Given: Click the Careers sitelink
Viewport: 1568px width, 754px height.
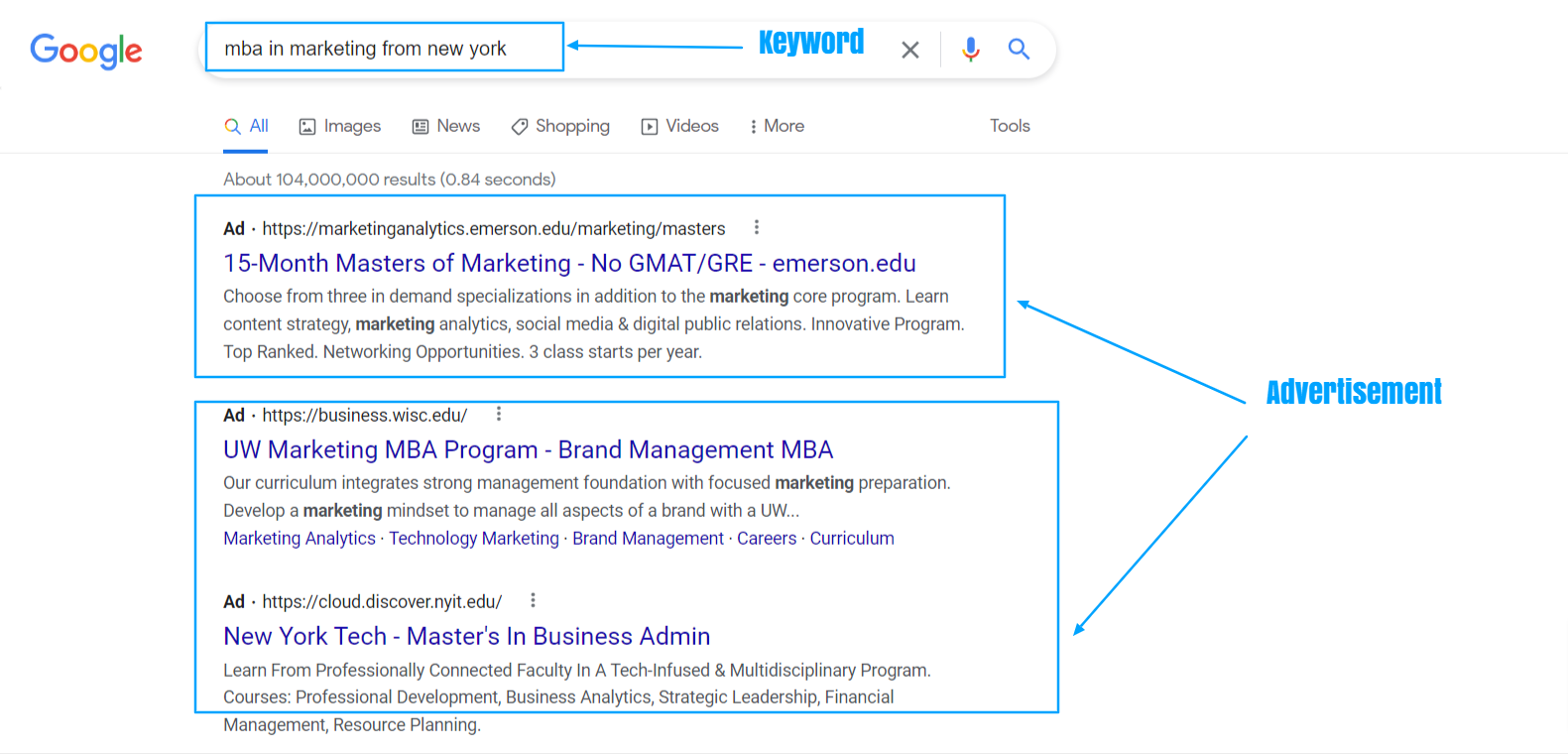Looking at the screenshot, I should [767, 539].
